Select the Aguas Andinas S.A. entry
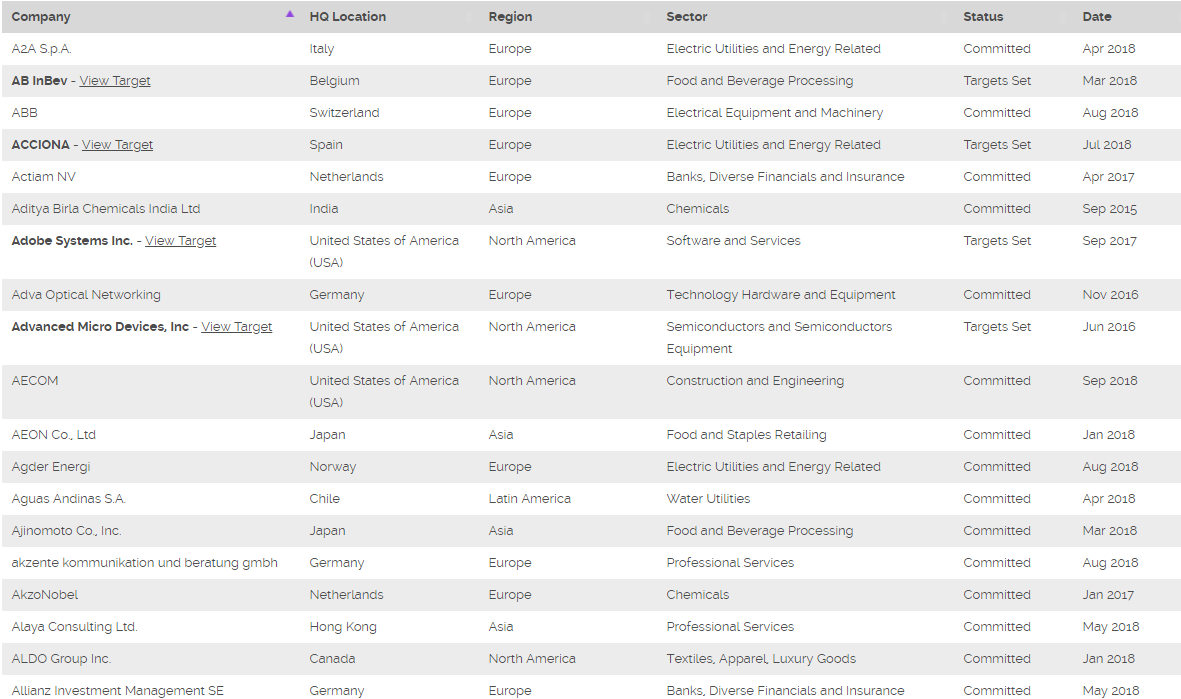 coord(69,499)
